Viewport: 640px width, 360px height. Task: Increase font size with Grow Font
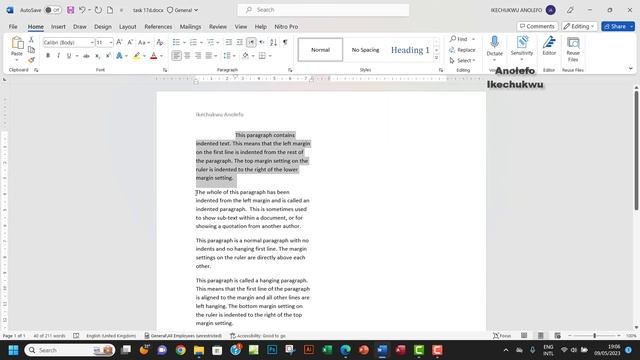click(119, 42)
